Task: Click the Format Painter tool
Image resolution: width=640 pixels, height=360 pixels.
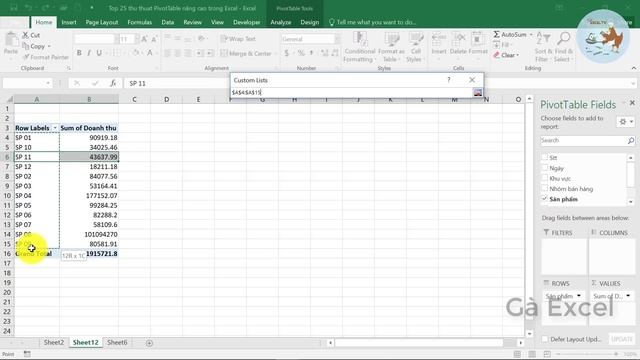Action: click(45, 57)
